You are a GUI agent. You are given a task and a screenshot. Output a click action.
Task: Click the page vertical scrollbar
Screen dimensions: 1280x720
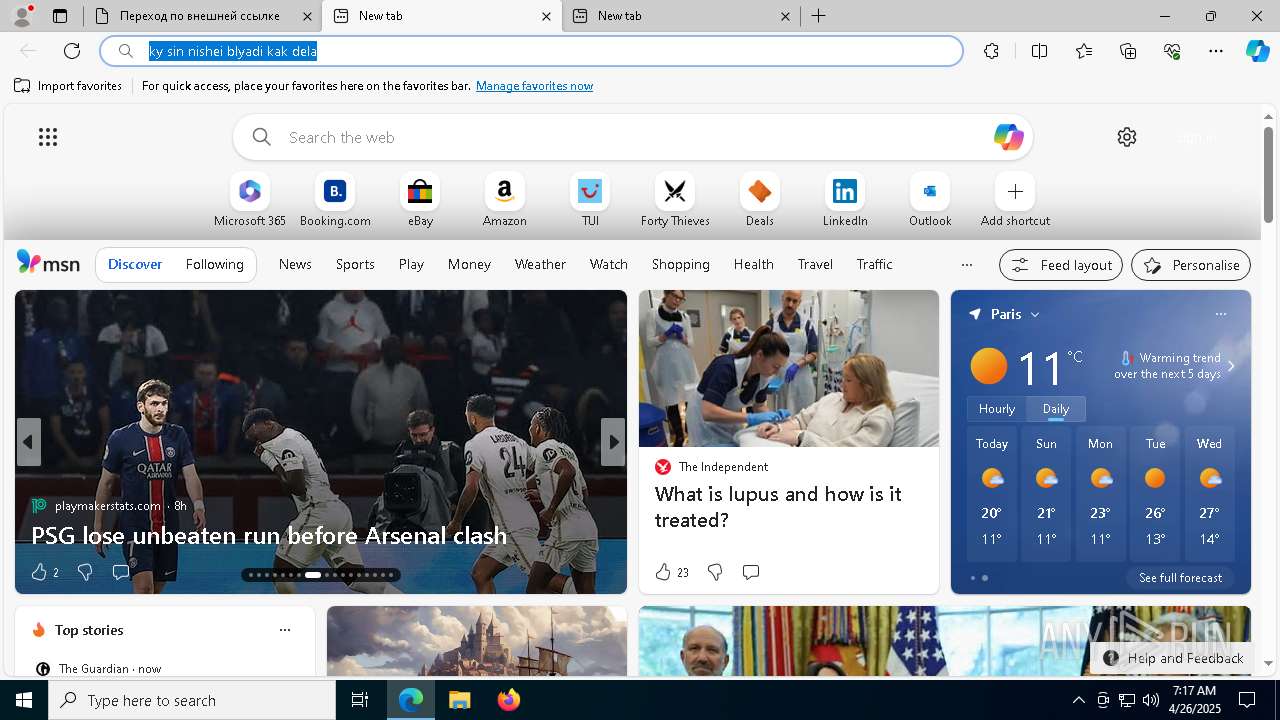point(1268,175)
